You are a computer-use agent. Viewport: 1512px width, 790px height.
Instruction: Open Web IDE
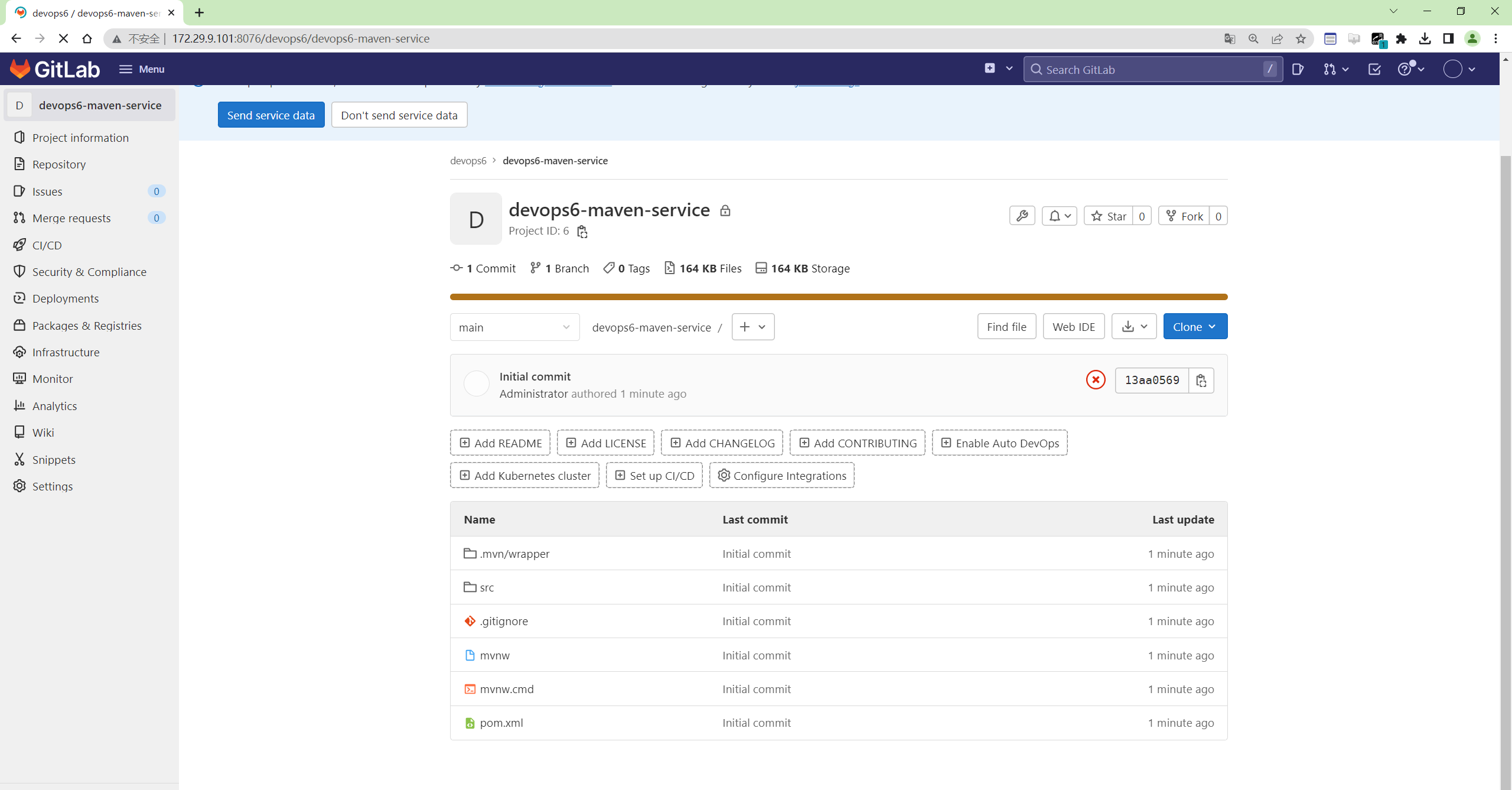click(1074, 327)
